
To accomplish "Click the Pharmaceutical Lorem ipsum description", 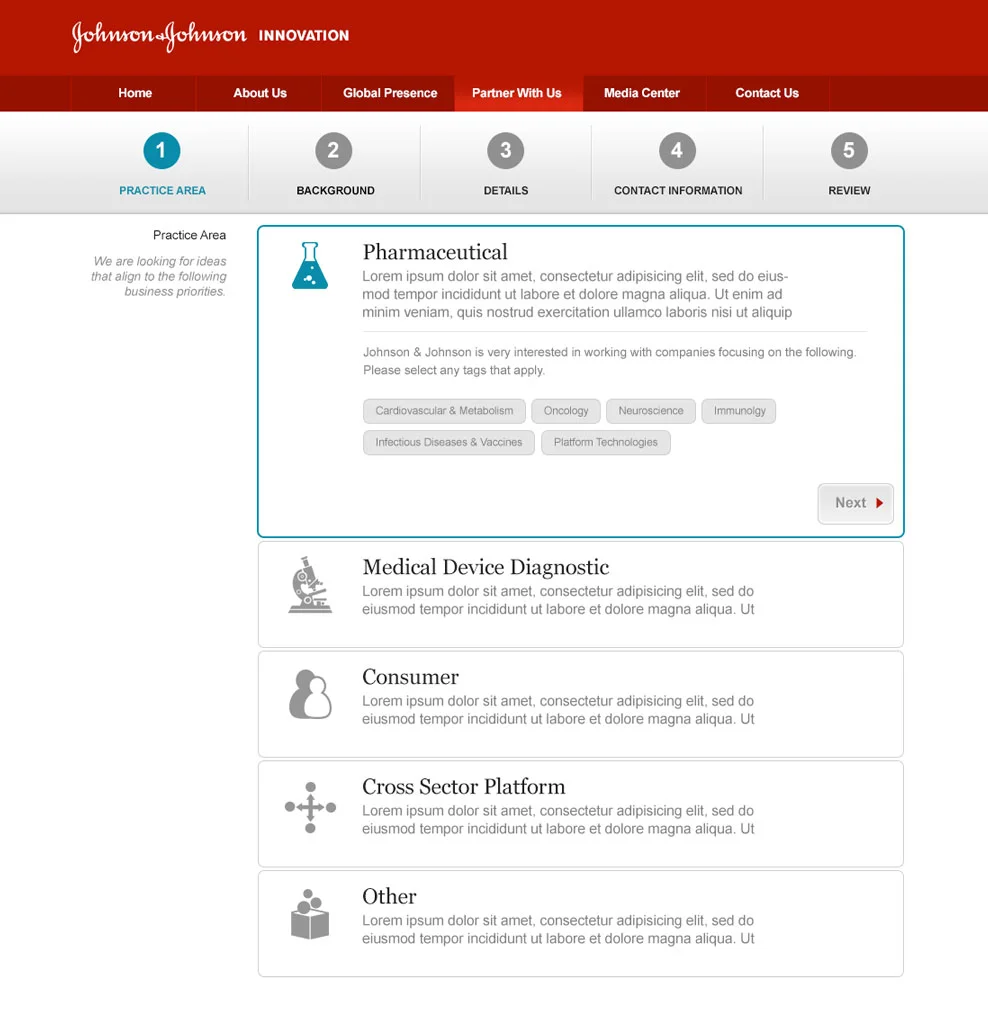I will coord(577,294).
